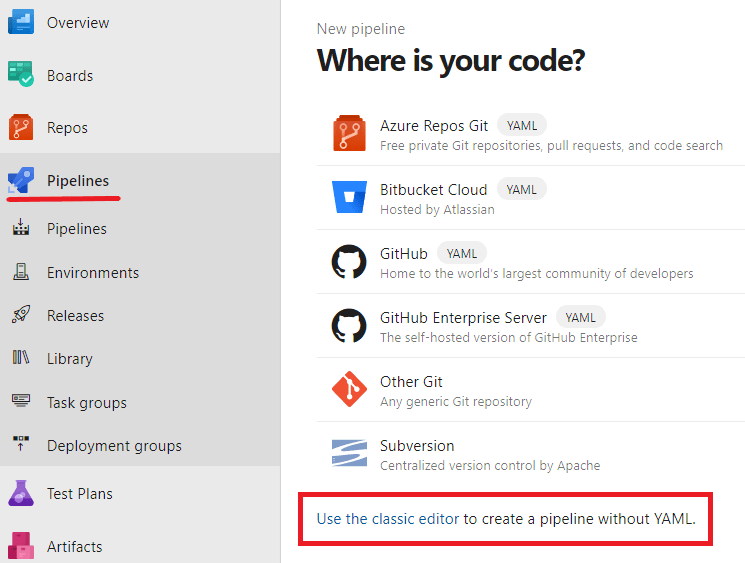Select the Repos icon
The image size is (745, 563).
click(x=21, y=128)
